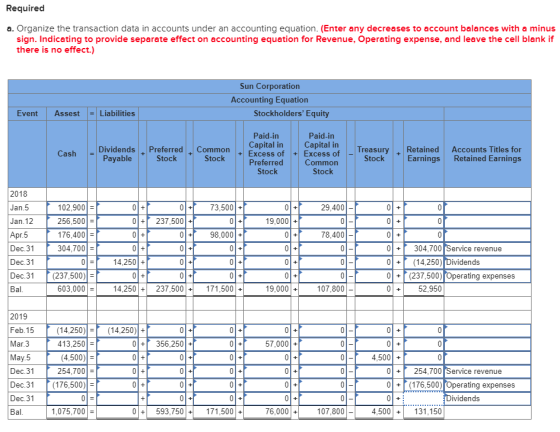Click the empty dotted Retained Earnings cell

click(424, 398)
